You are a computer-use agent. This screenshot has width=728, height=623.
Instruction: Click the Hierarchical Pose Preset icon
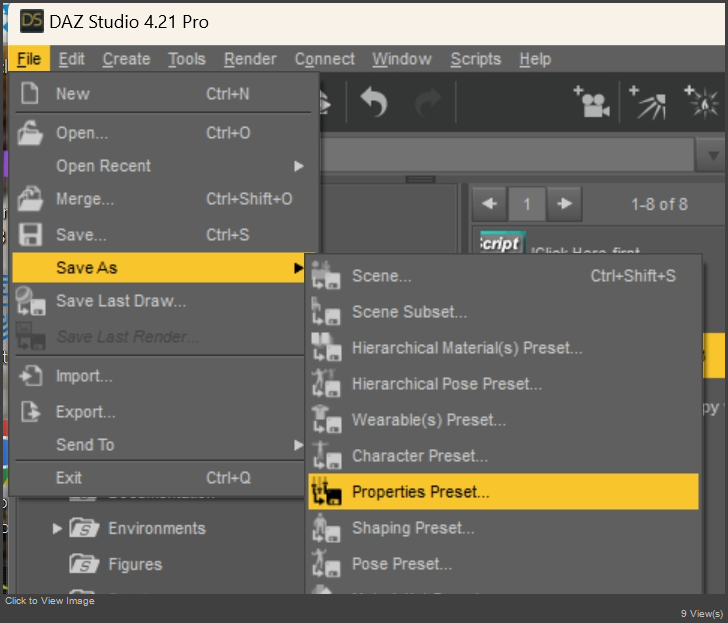325,383
